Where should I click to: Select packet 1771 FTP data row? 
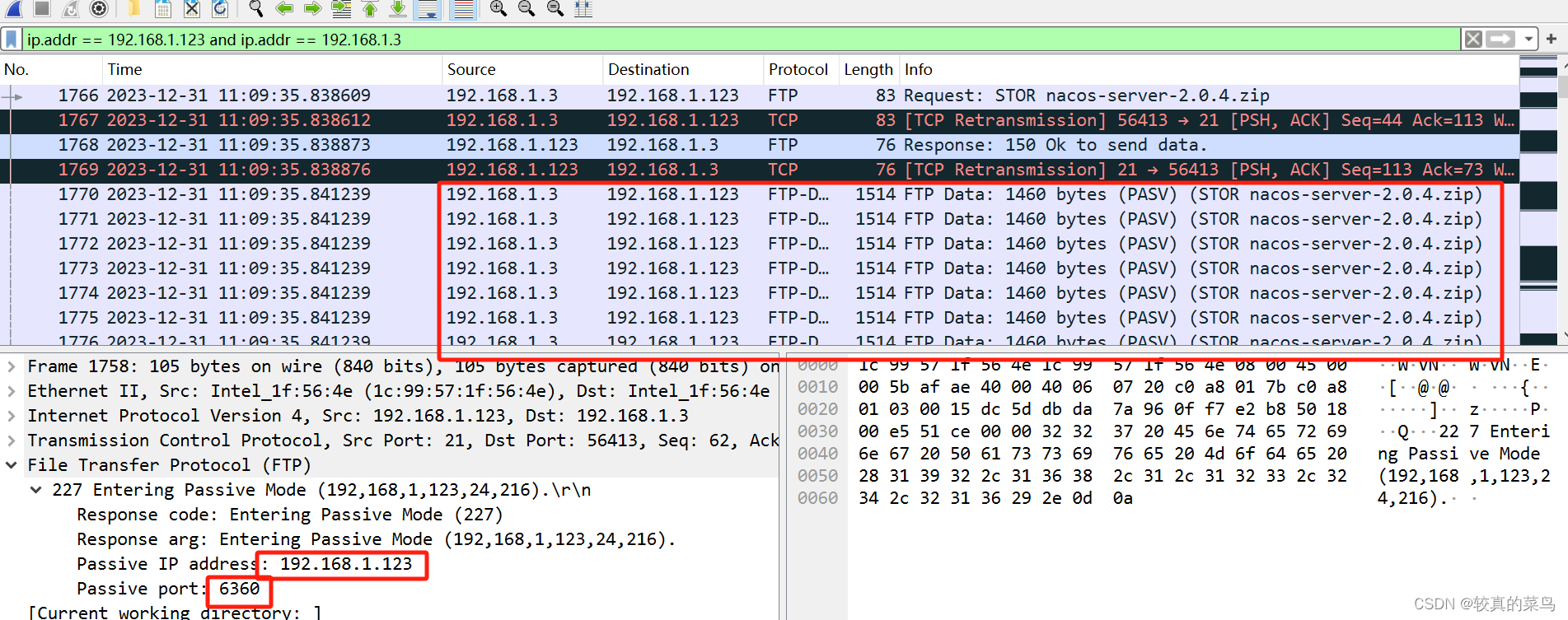[x=759, y=219]
